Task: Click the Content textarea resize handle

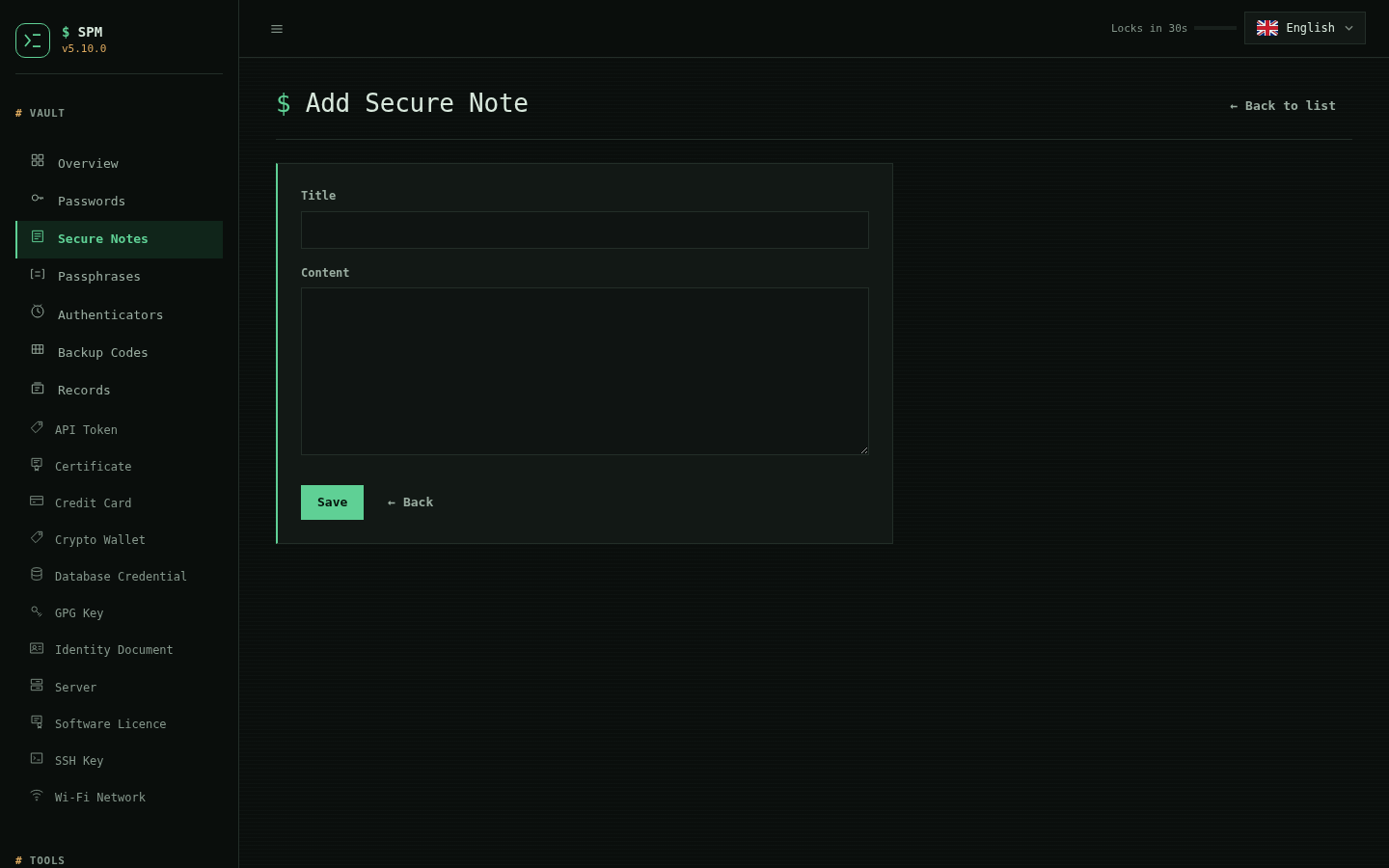Action: pyautogui.click(x=863, y=449)
